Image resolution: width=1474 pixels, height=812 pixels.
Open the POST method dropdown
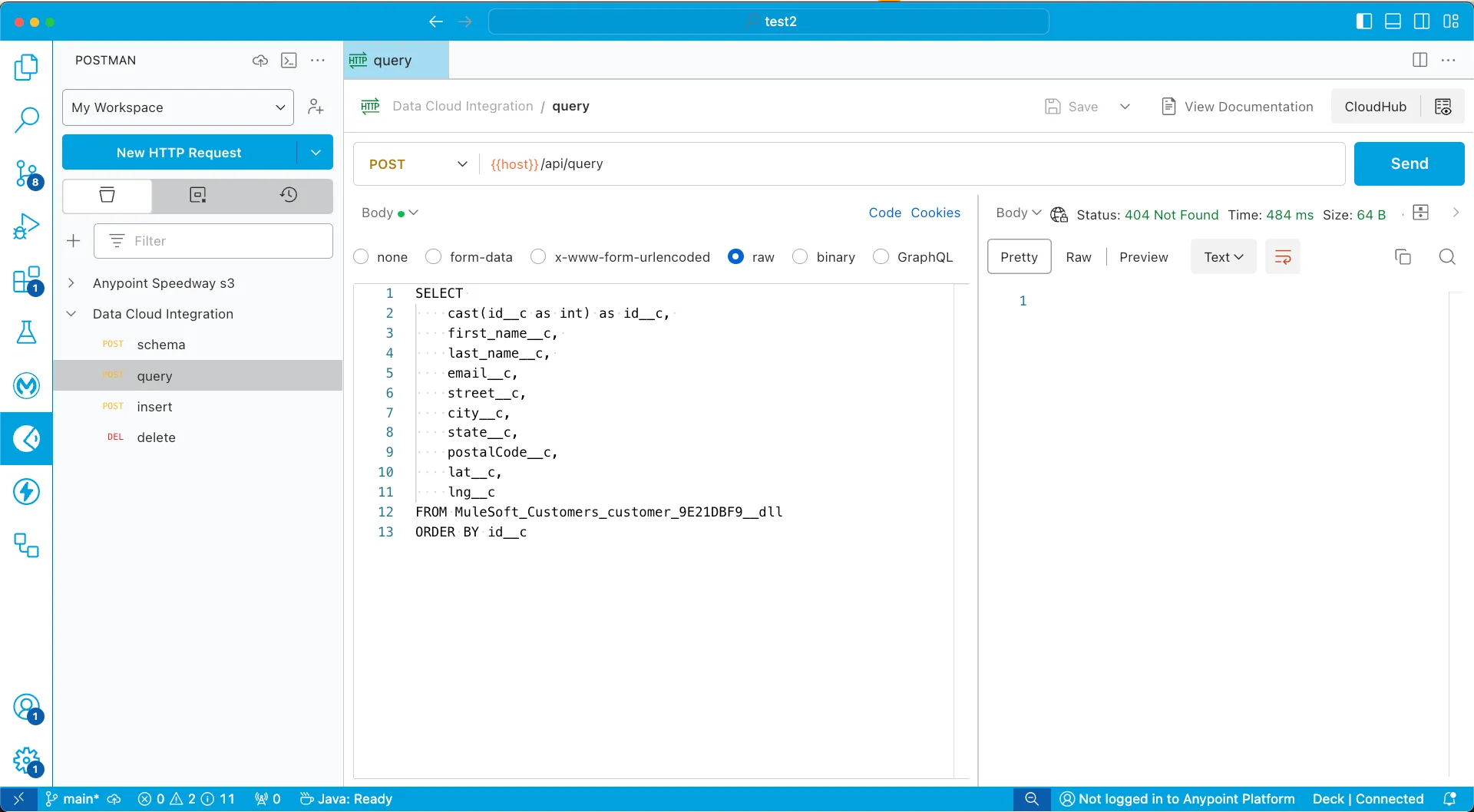418,164
